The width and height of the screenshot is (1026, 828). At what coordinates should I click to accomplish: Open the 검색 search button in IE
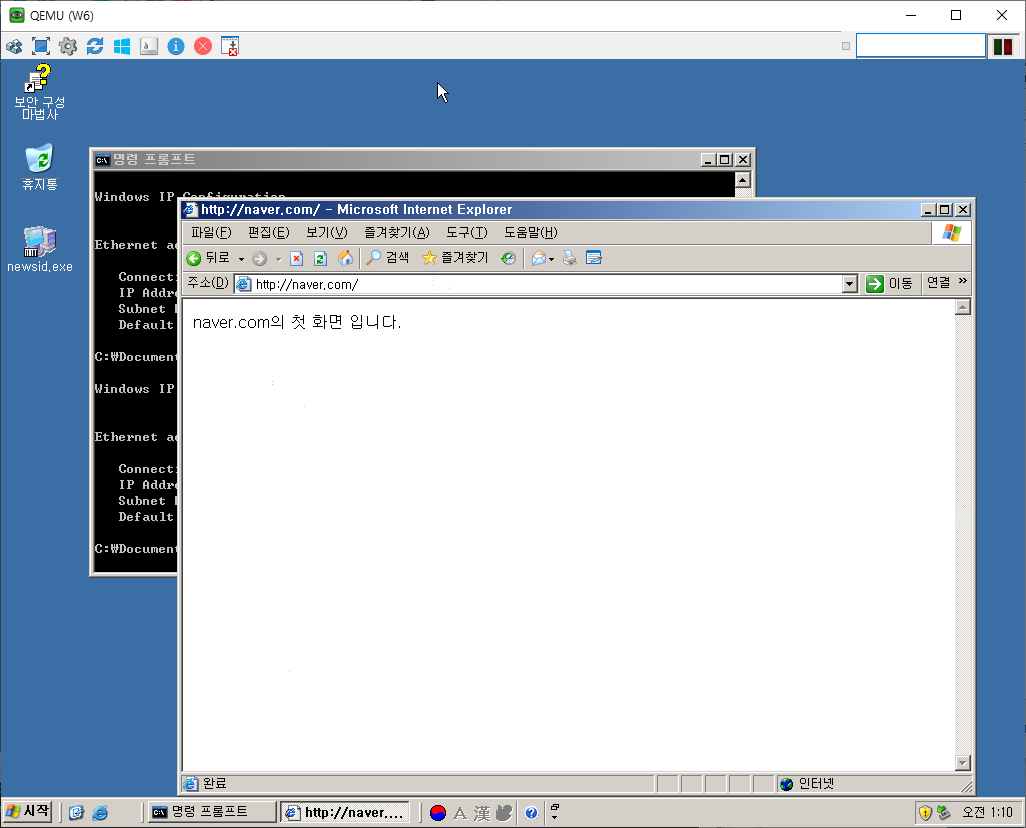pyautogui.click(x=387, y=259)
